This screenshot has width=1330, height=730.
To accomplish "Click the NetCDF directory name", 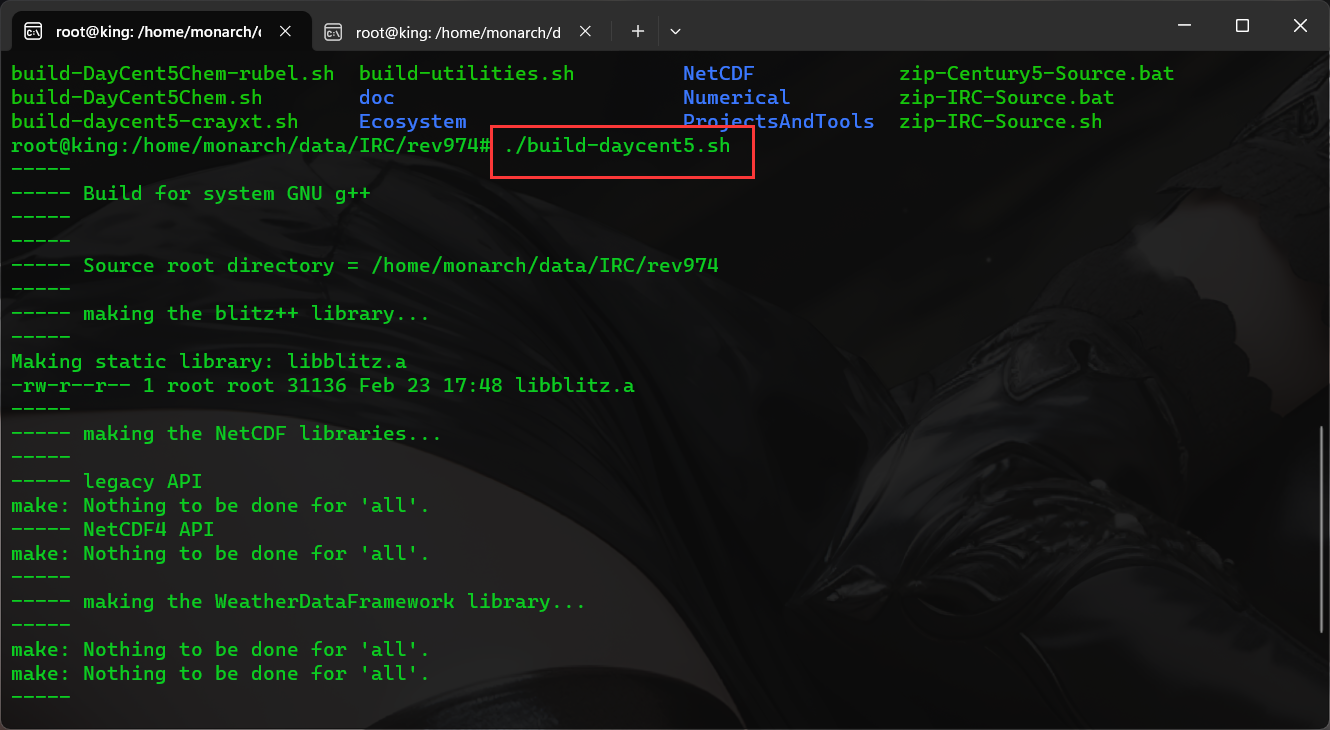I will (719, 74).
